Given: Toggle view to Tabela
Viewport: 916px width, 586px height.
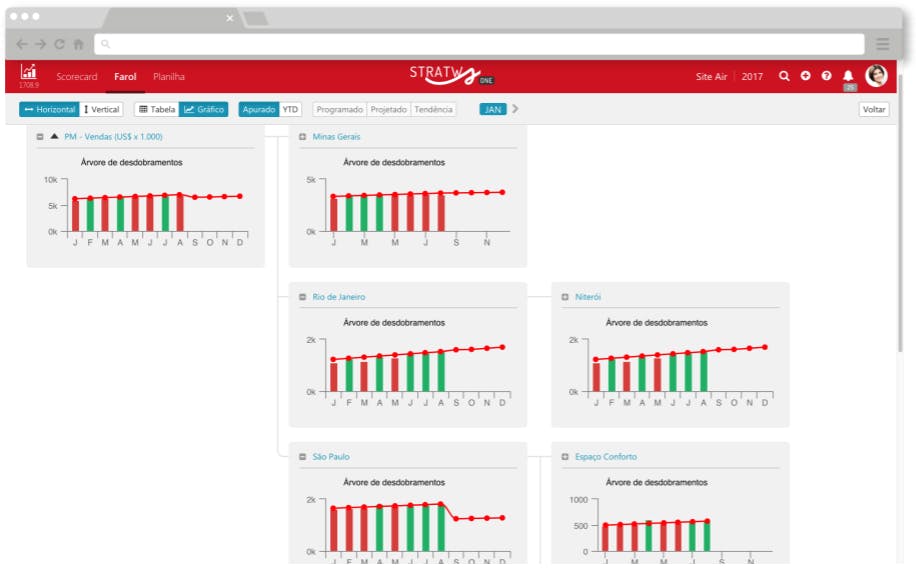Looking at the screenshot, I should click(157, 109).
